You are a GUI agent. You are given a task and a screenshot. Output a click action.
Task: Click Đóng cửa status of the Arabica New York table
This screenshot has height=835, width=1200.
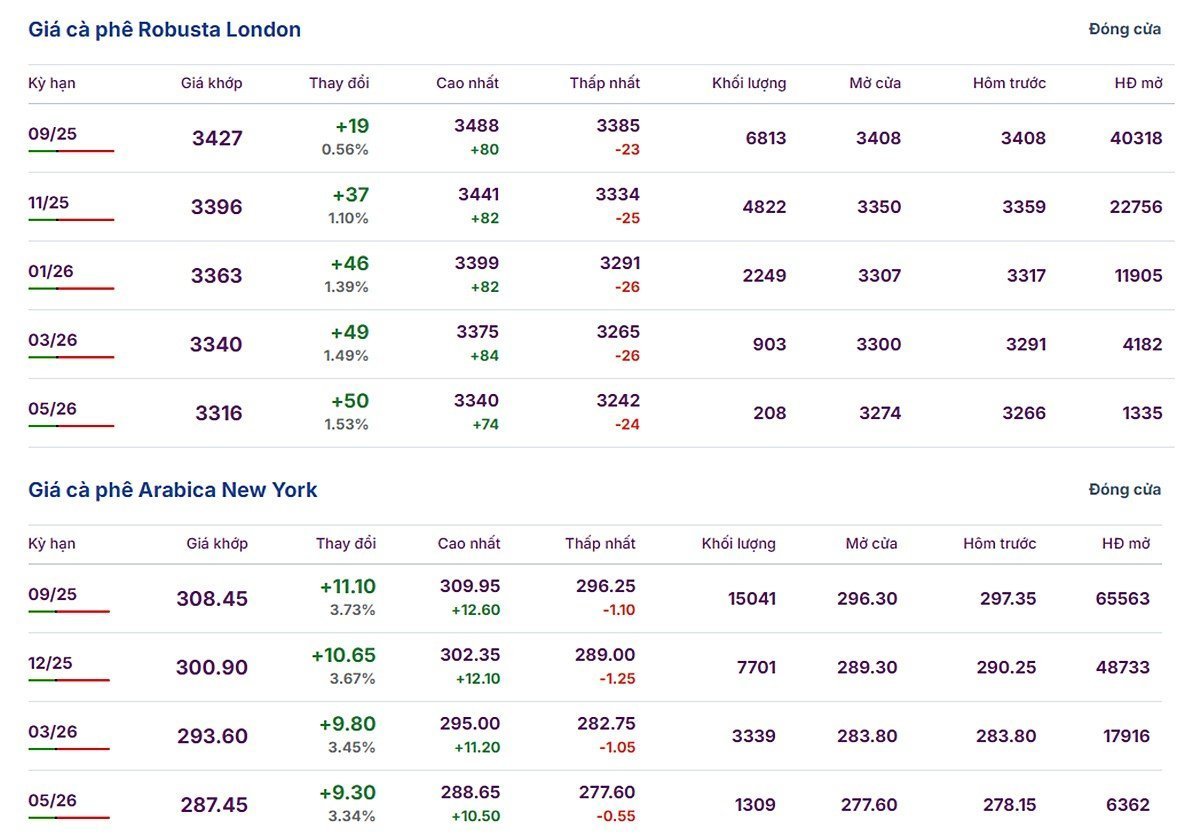[x=1124, y=489]
